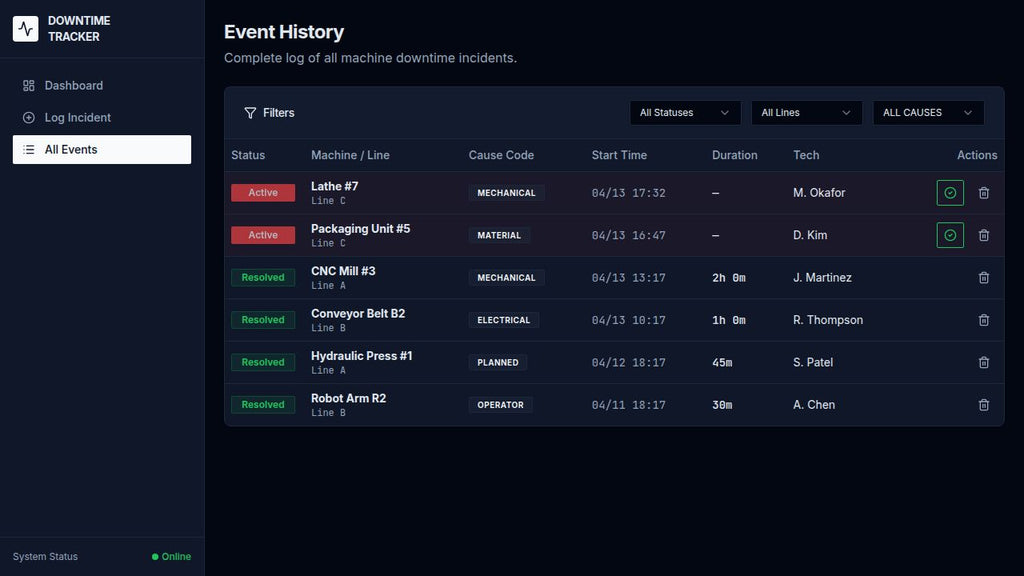Click the Start Time column header
Screen dimensions: 1024x576
click(x=619, y=155)
